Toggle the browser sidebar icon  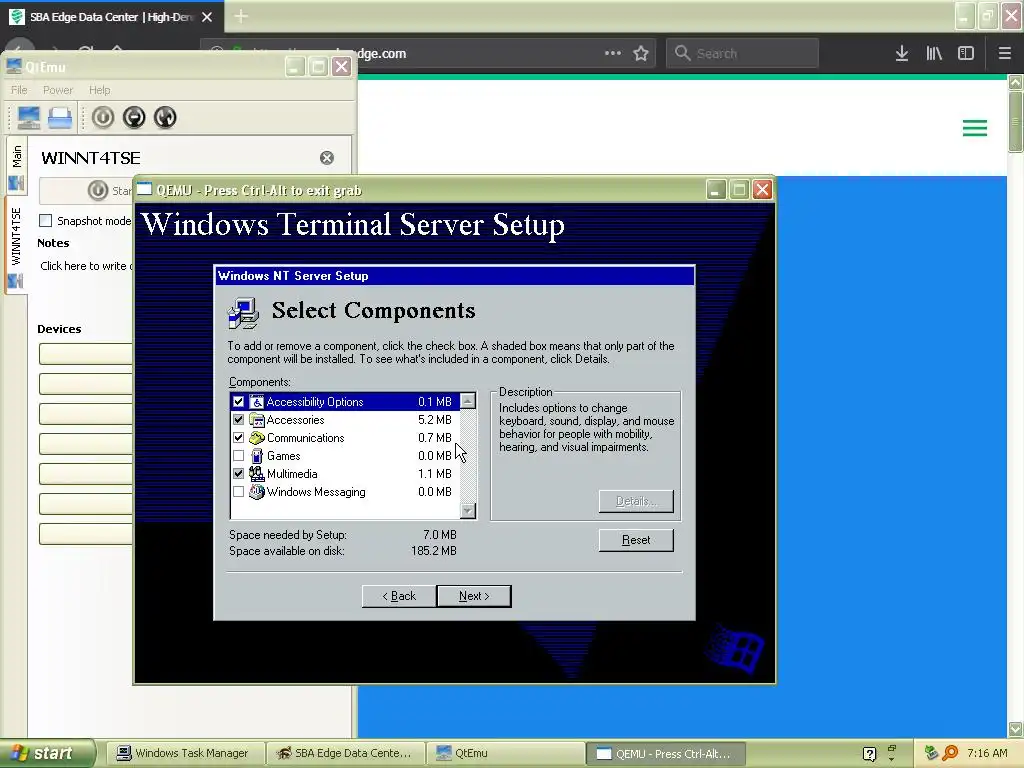[x=966, y=54]
